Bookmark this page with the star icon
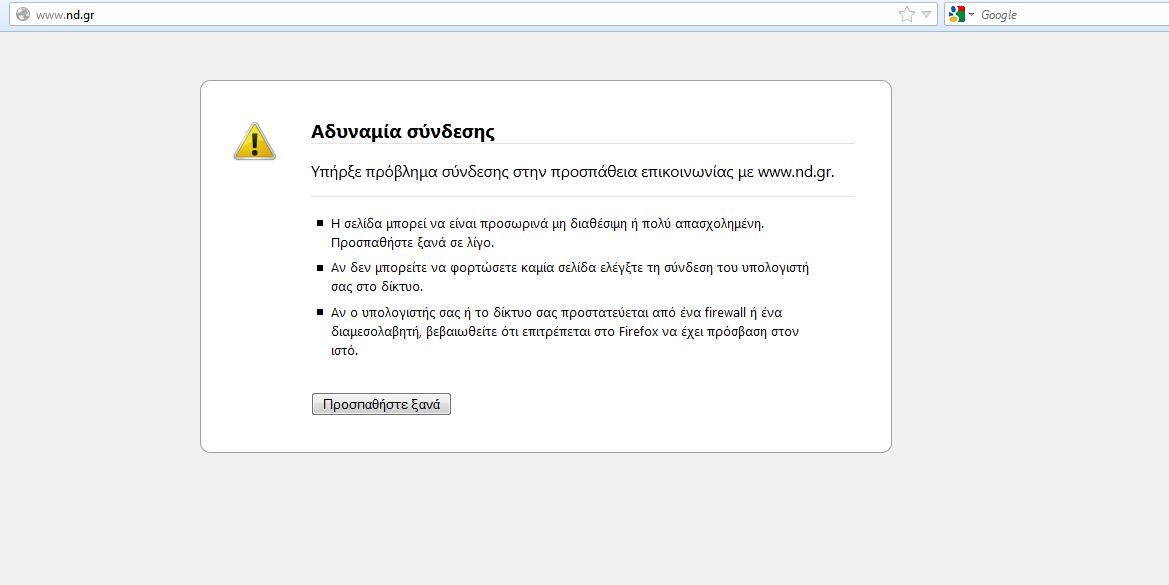1169x585 pixels. [906, 14]
